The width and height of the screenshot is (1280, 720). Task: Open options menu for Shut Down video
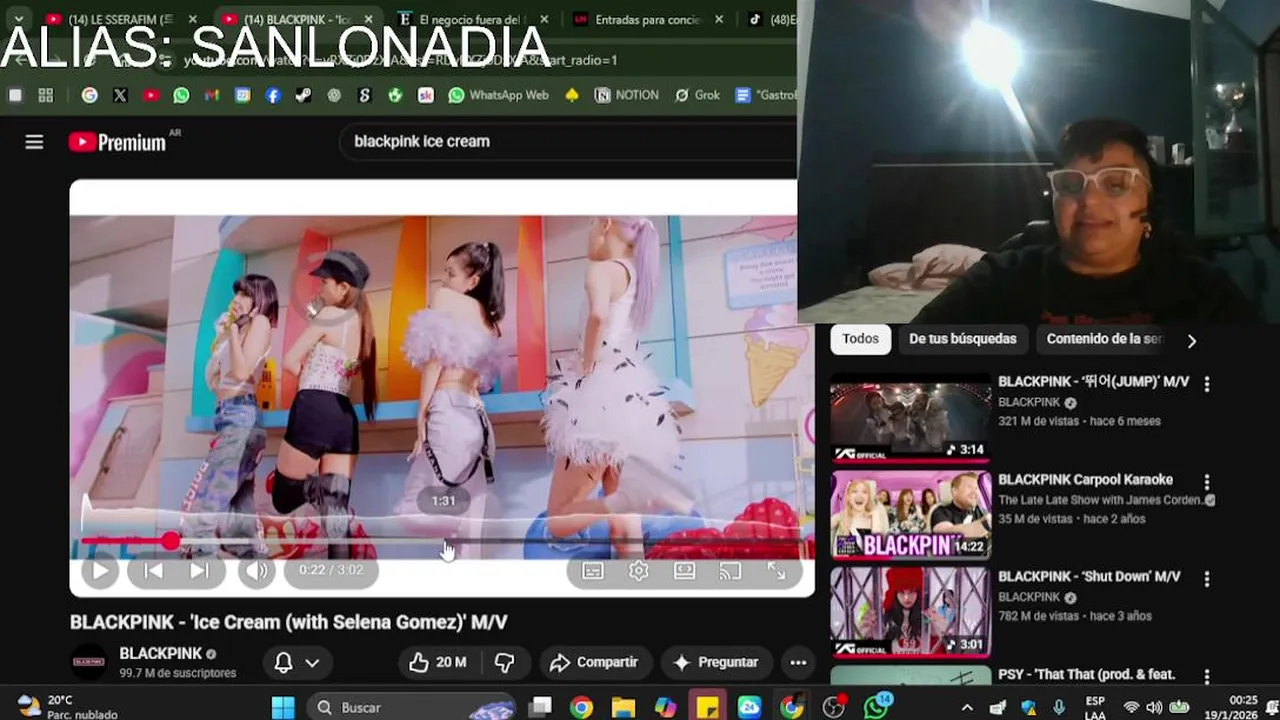click(1207, 579)
